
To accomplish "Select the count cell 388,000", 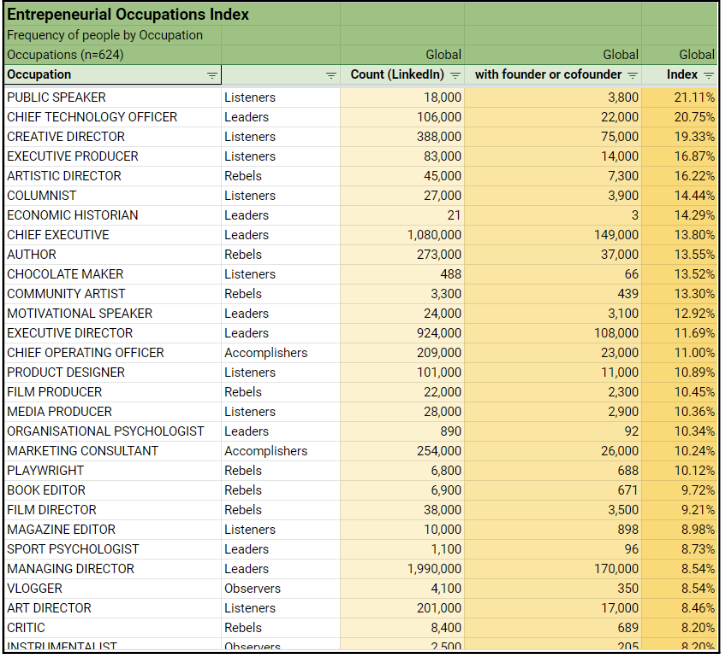I will coord(402,137).
